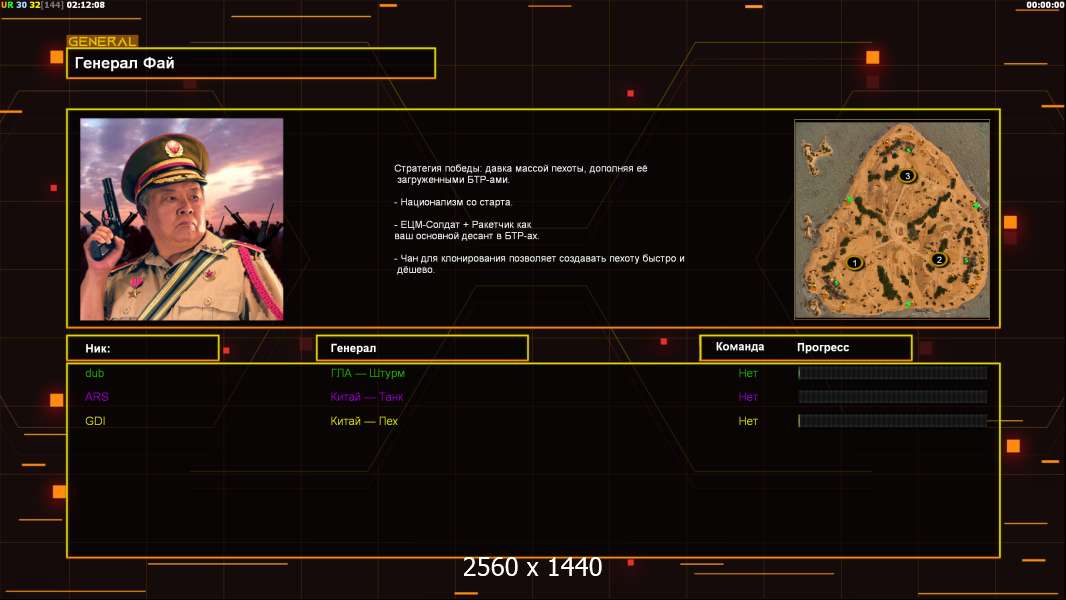Click 'ГЛА — Штурм' general entry
This screenshot has width=1066, height=600.
click(367, 373)
